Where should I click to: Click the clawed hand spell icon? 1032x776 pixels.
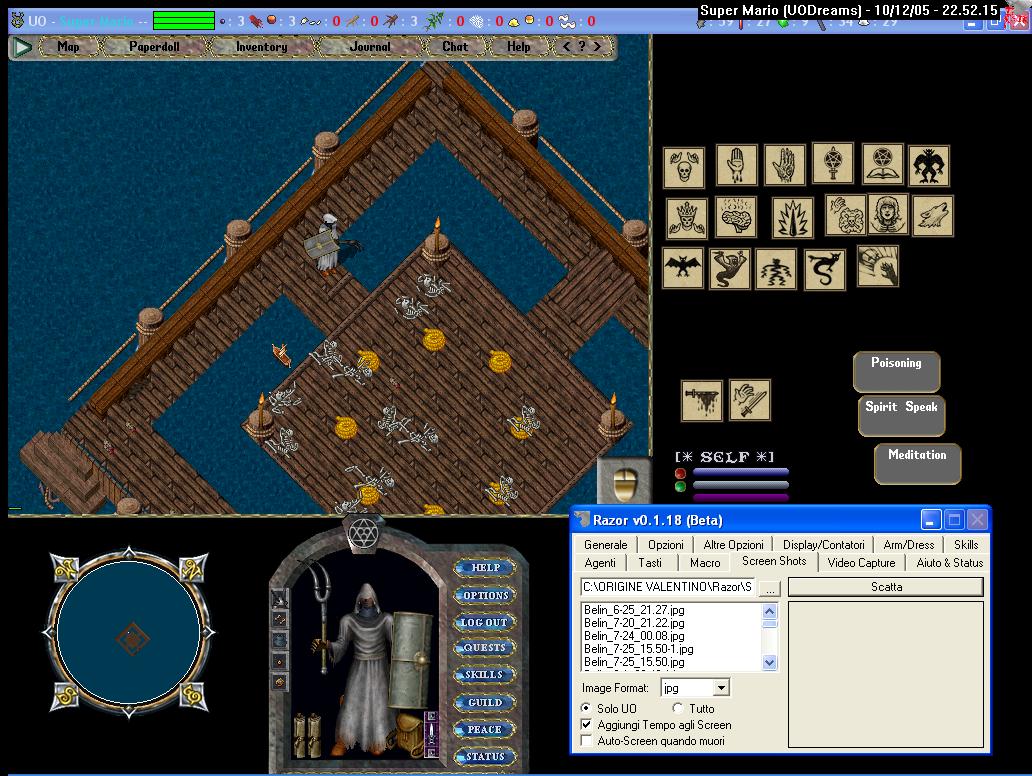878,266
